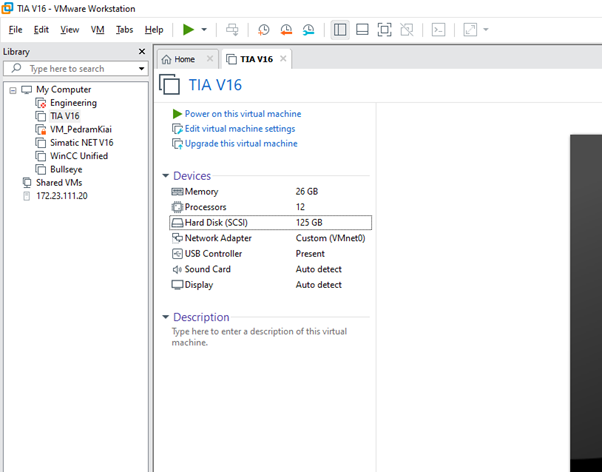Select the Bullseye virtual machine

[66, 169]
